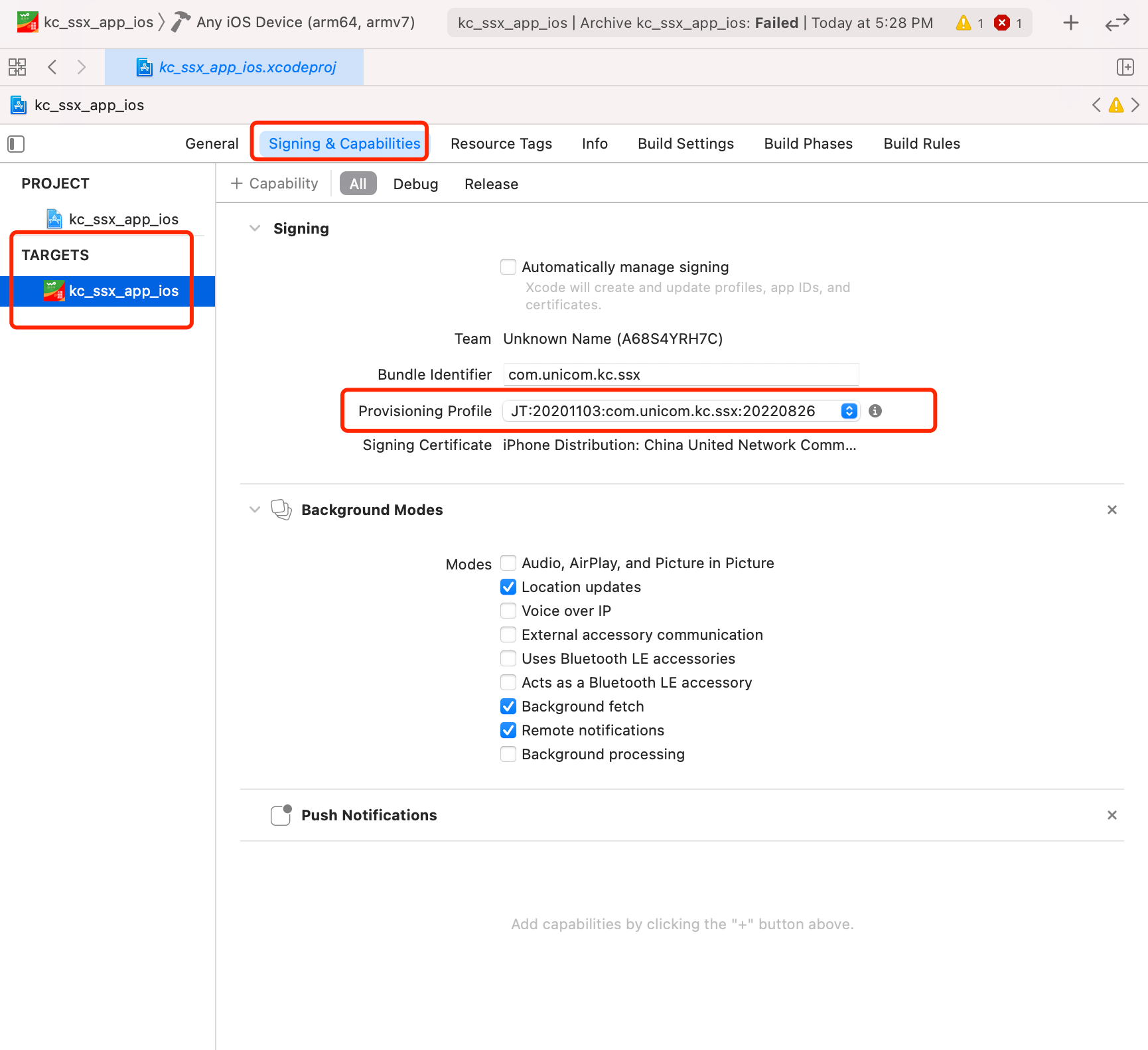Click the yellow warning icon in status bar
The width and height of the screenshot is (1148, 1050).
tap(964, 23)
